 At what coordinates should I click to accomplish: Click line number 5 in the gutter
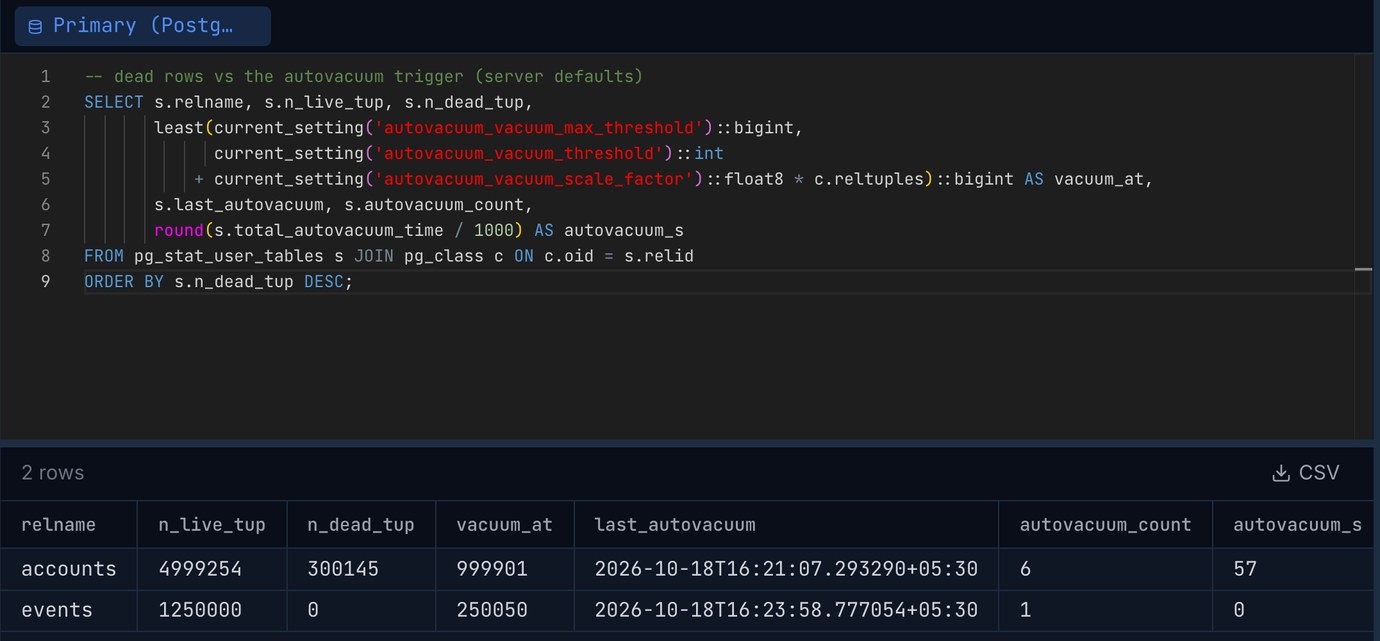click(45, 179)
